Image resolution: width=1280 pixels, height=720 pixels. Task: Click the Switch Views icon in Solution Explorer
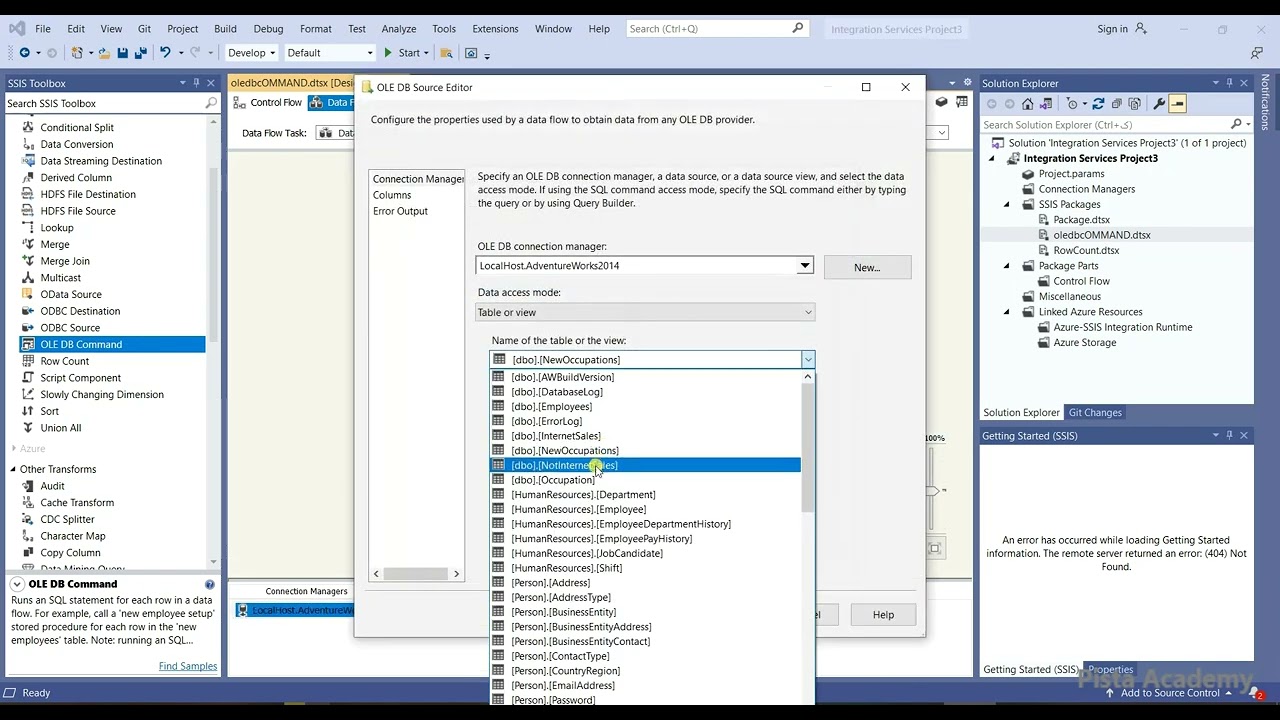pos(1046,104)
